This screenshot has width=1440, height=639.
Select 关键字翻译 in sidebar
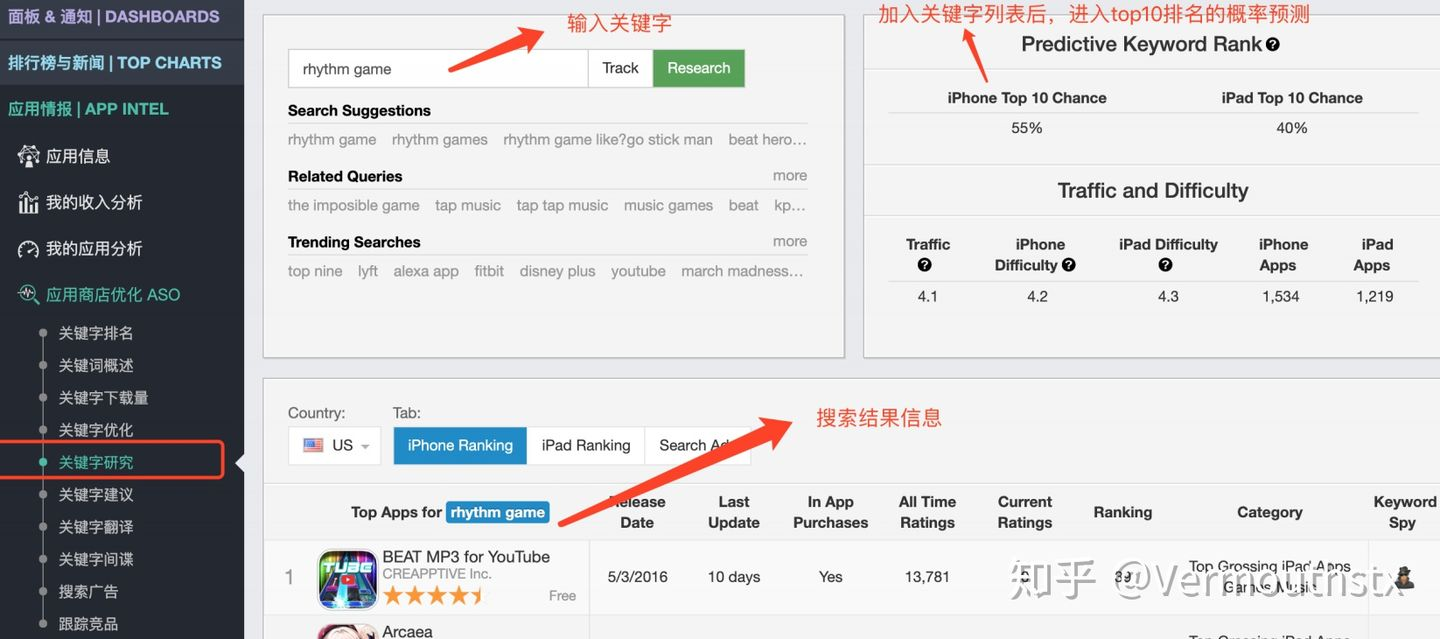point(96,526)
